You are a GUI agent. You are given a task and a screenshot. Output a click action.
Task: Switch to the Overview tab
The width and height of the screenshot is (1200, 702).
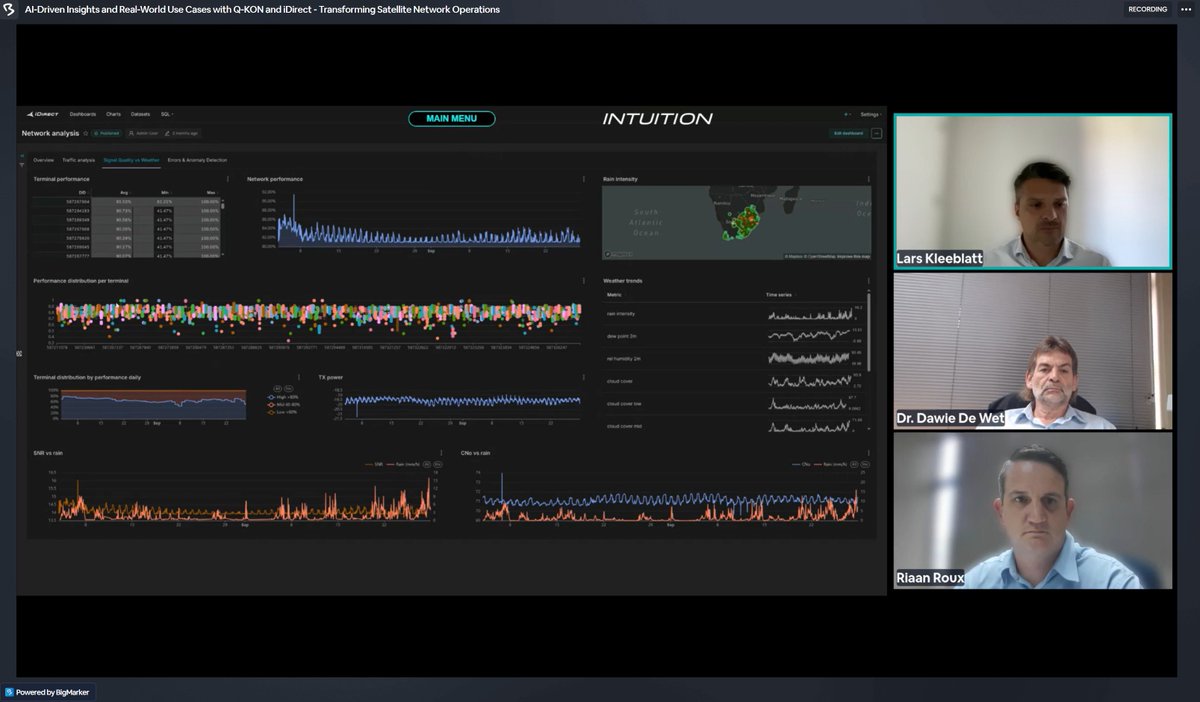(43, 160)
